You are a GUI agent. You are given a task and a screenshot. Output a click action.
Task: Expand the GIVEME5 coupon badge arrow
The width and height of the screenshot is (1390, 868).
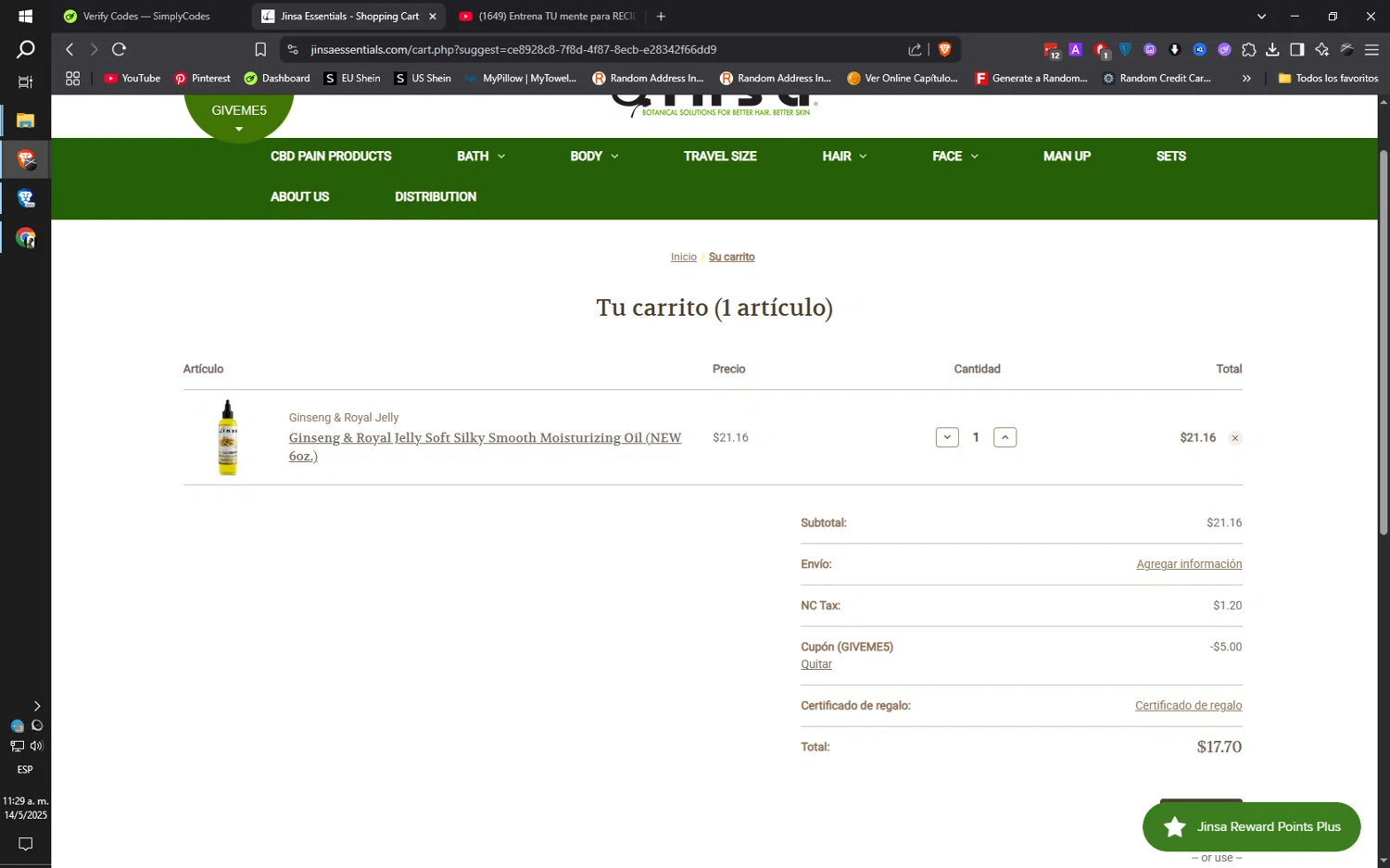click(x=239, y=130)
